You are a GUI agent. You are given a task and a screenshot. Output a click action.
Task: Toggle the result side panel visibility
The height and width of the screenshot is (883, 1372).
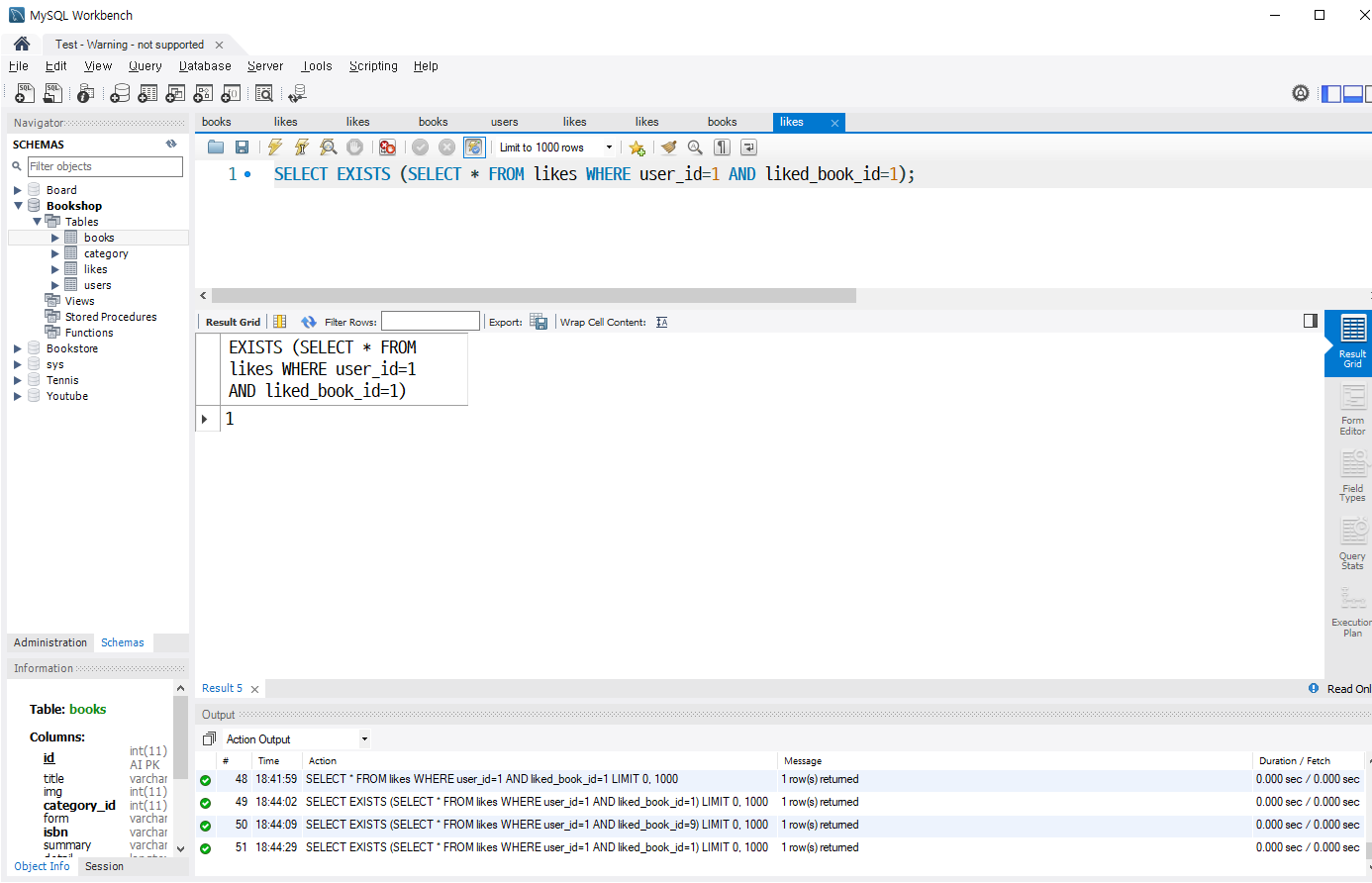point(1311,321)
